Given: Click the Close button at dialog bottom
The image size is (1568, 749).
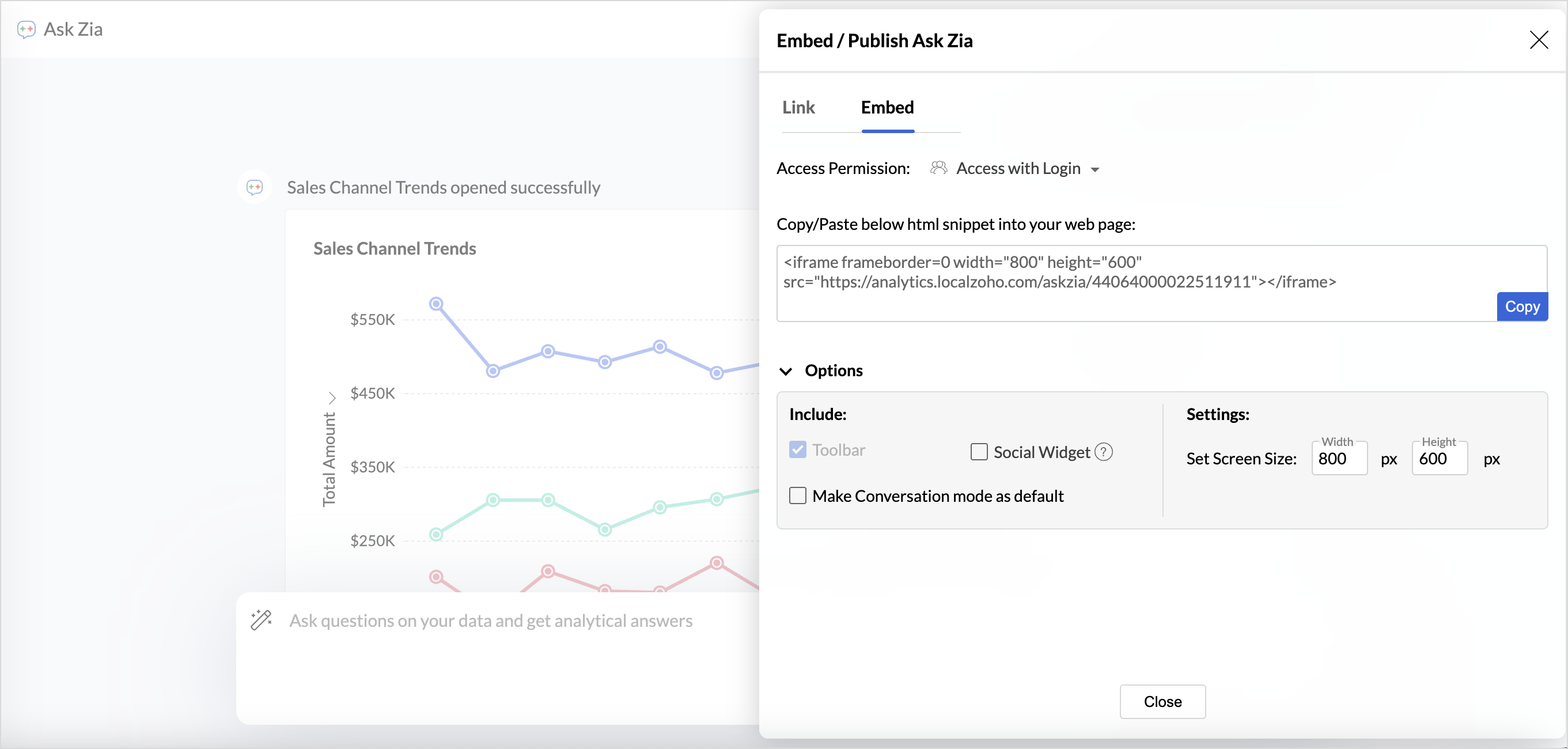Looking at the screenshot, I should [1162, 702].
